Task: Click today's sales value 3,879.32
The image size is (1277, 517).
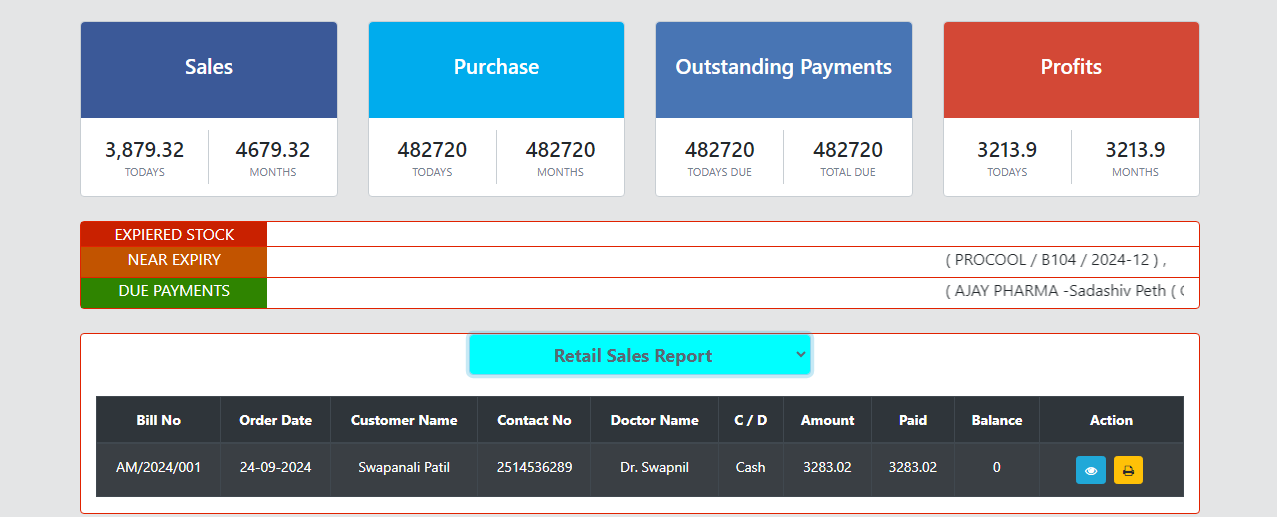Action: (145, 150)
